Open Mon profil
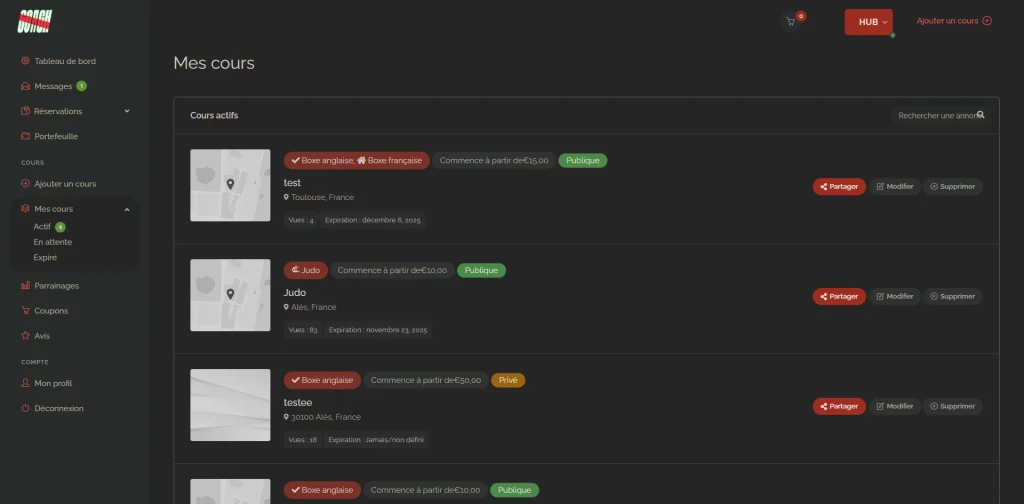 [53, 383]
